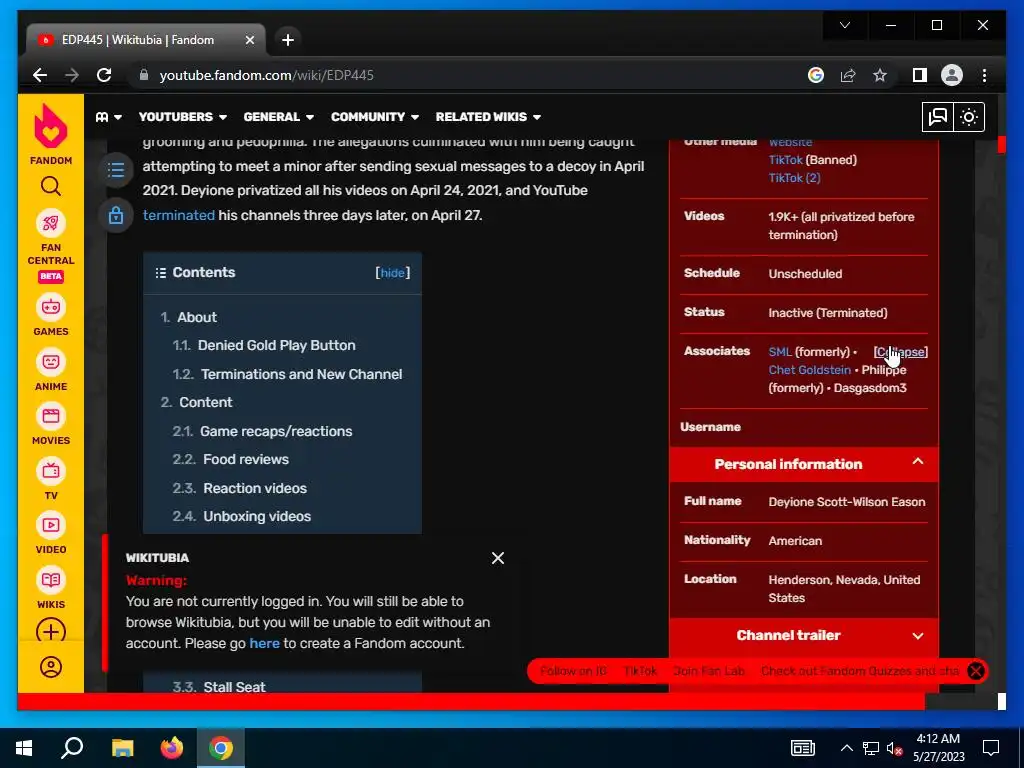Image resolution: width=1024 pixels, height=768 pixels.
Task: Open the TikTok (Banned) link
Action: (x=786, y=159)
